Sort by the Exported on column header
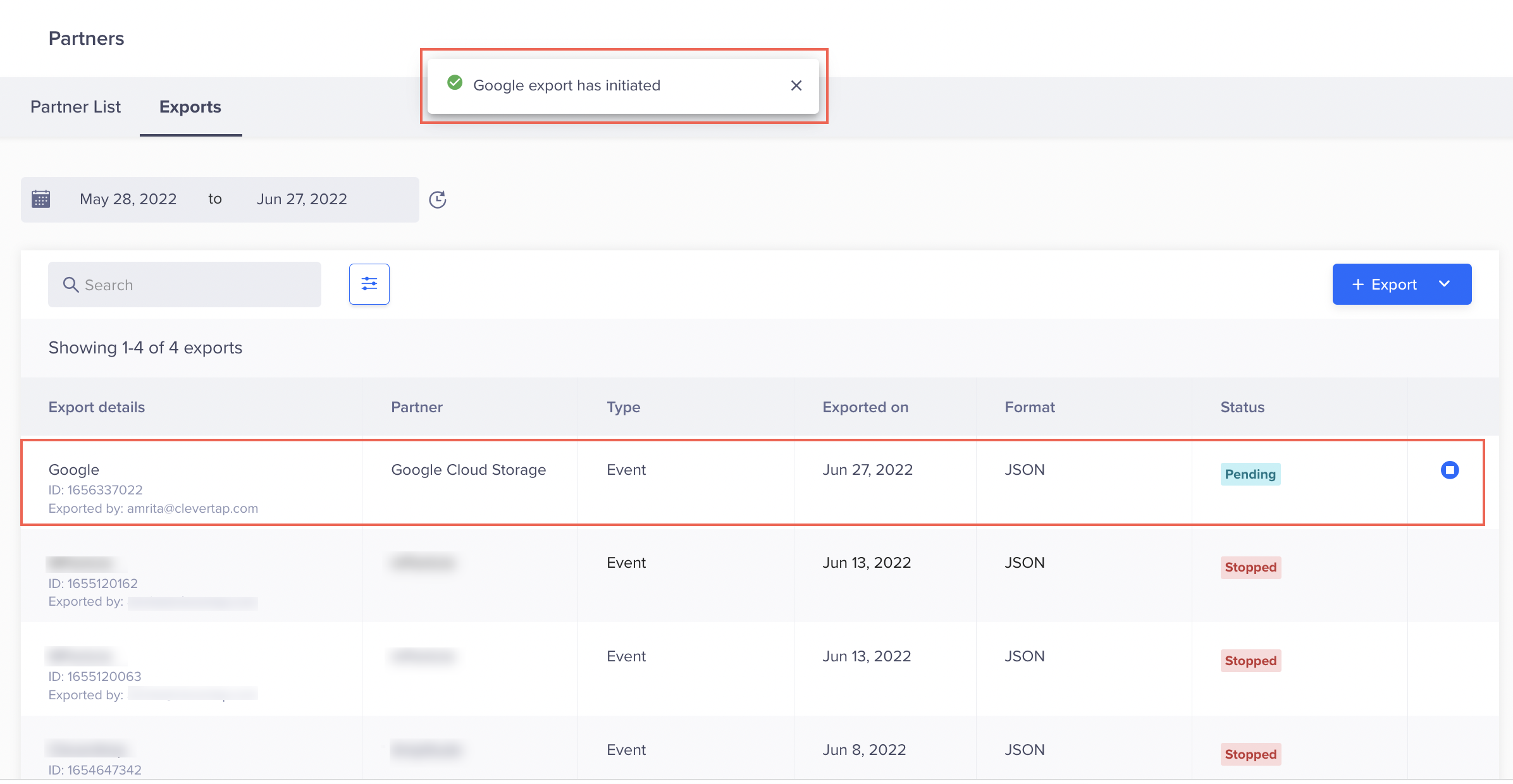 (865, 407)
